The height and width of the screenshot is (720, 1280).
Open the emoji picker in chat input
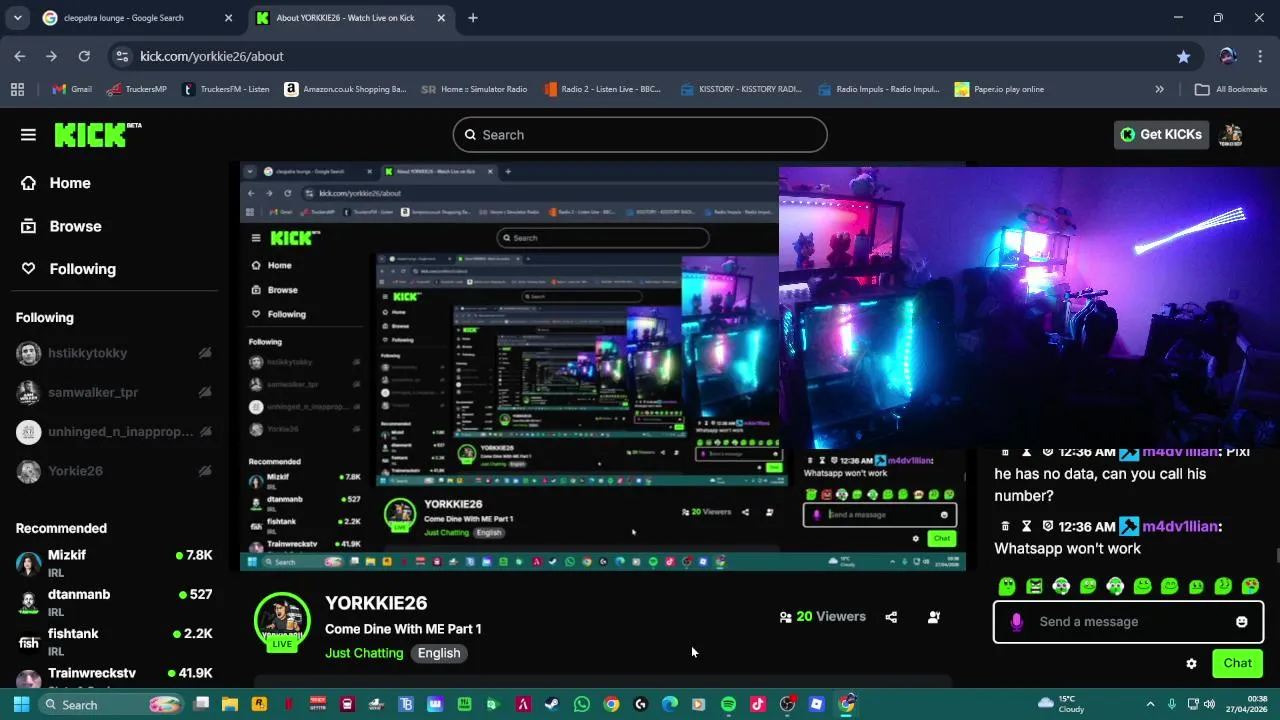[x=1241, y=622]
